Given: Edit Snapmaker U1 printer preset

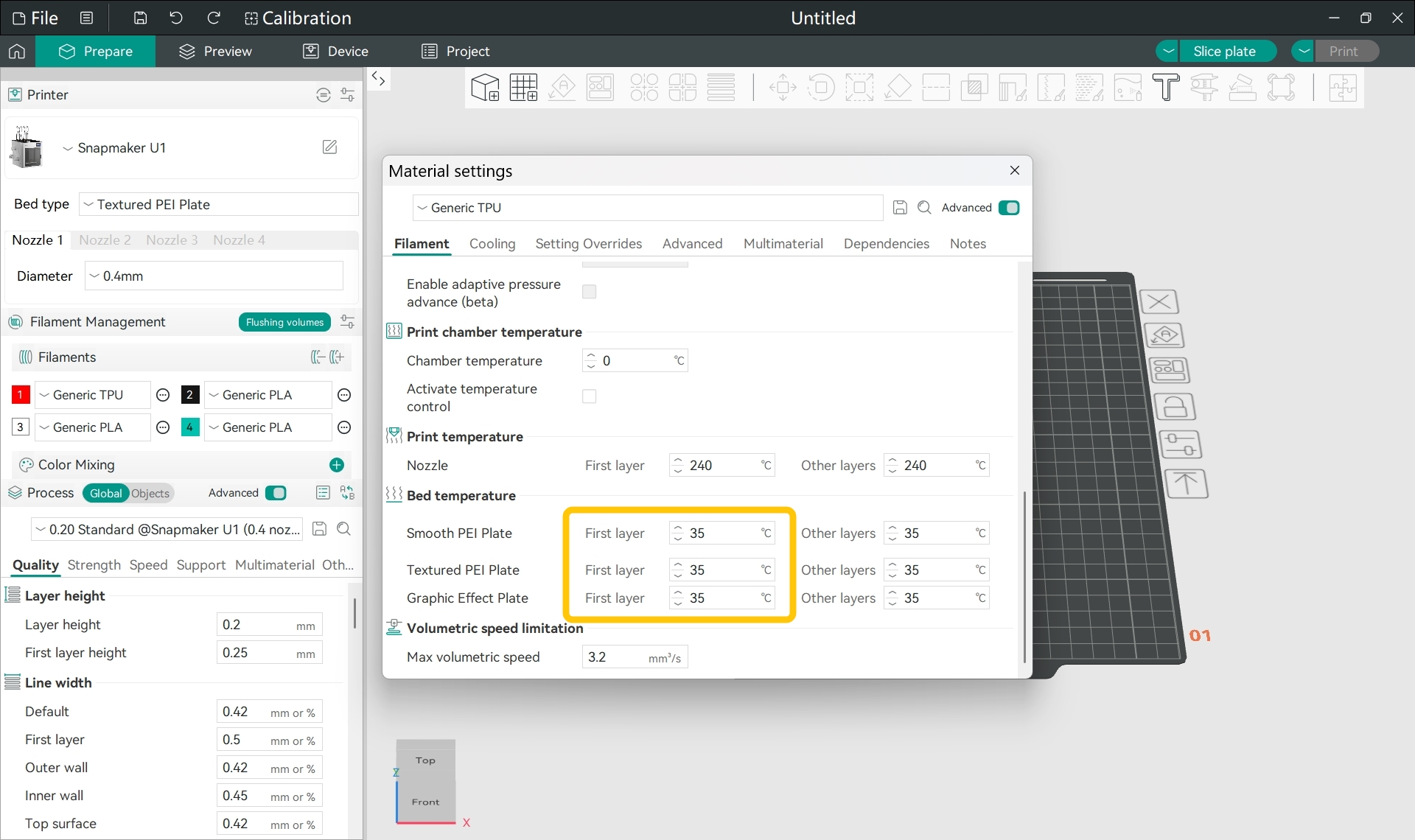Looking at the screenshot, I should pos(330,147).
